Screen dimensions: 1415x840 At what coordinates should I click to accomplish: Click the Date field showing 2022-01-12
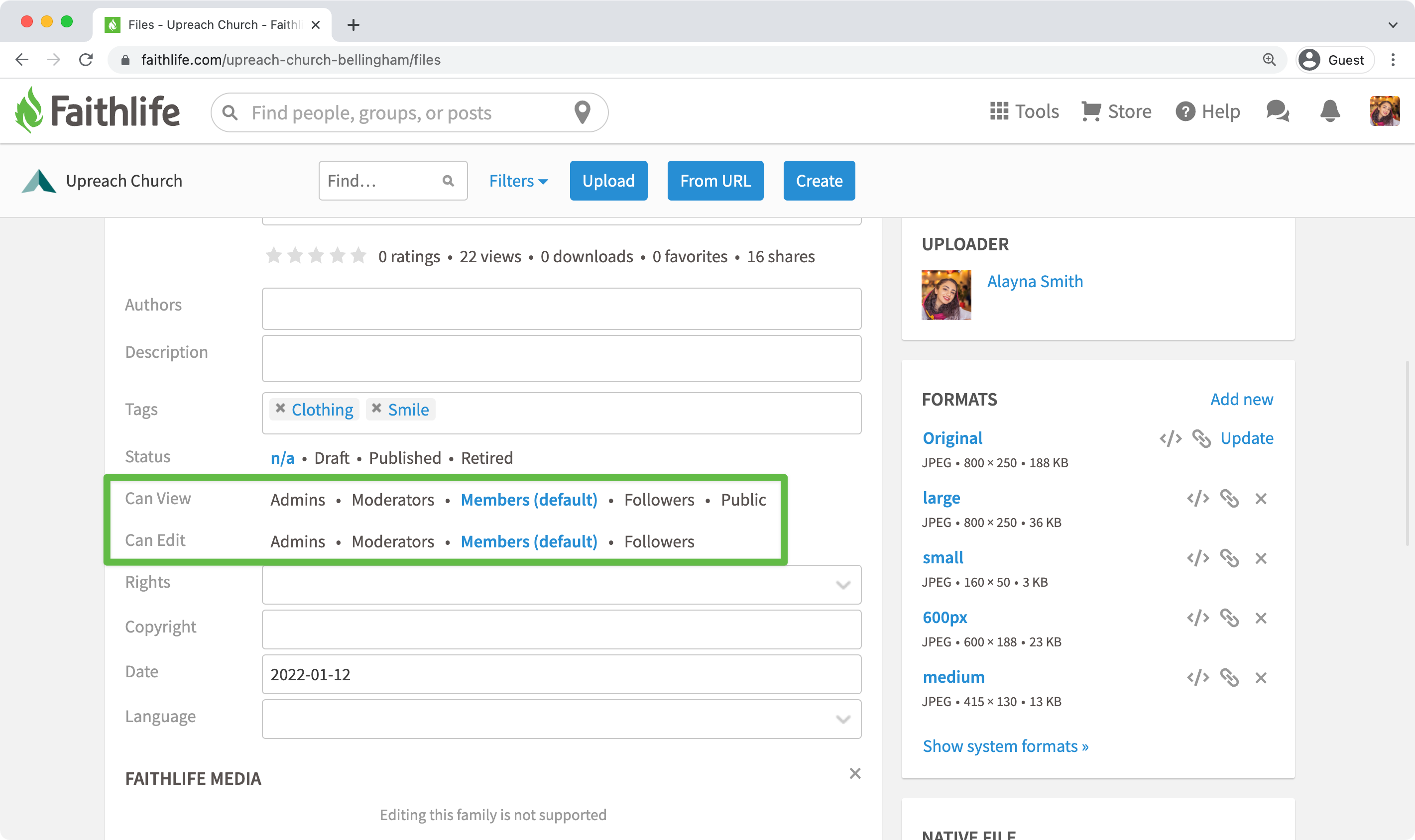click(x=561, y=674)
